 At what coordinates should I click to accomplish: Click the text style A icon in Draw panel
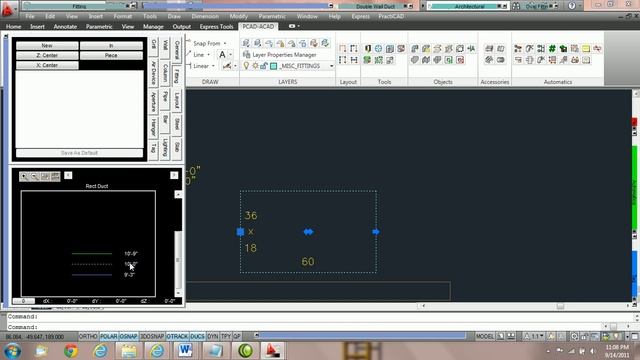[x=222, y=54]
